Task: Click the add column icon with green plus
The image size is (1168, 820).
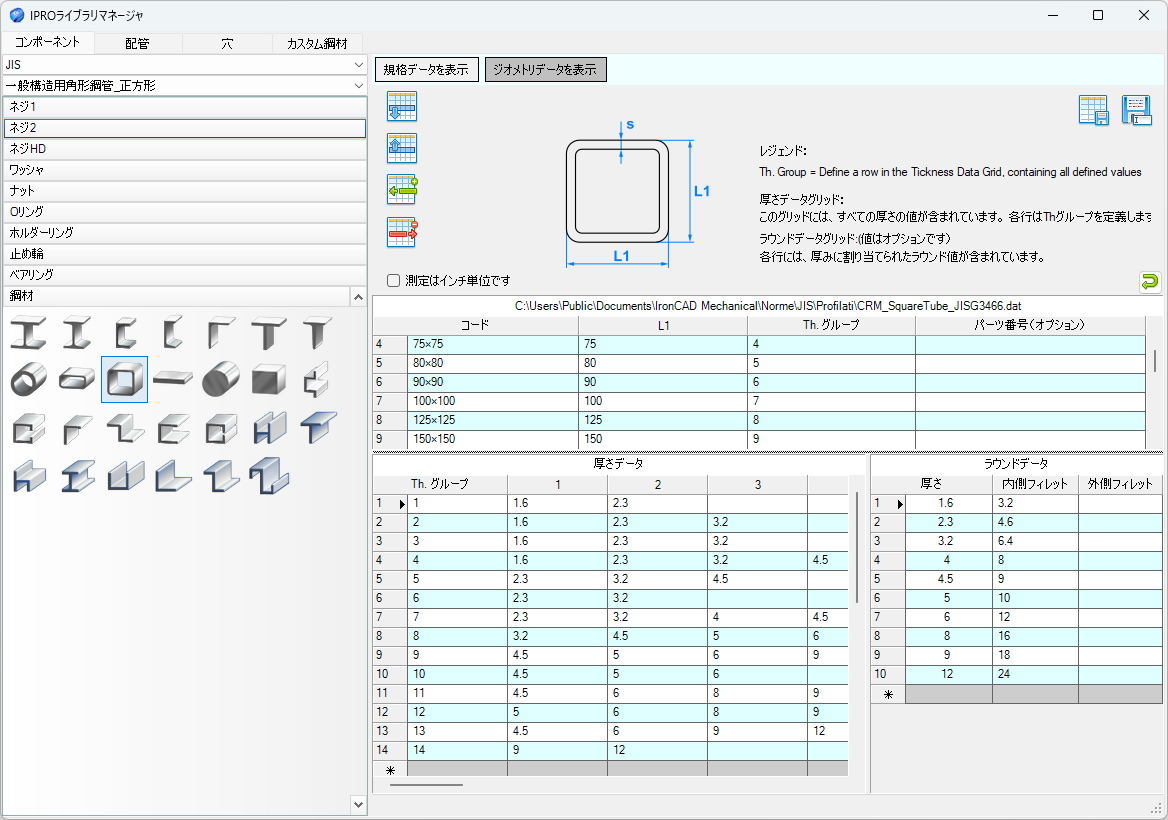Action: tap(402, 189)
